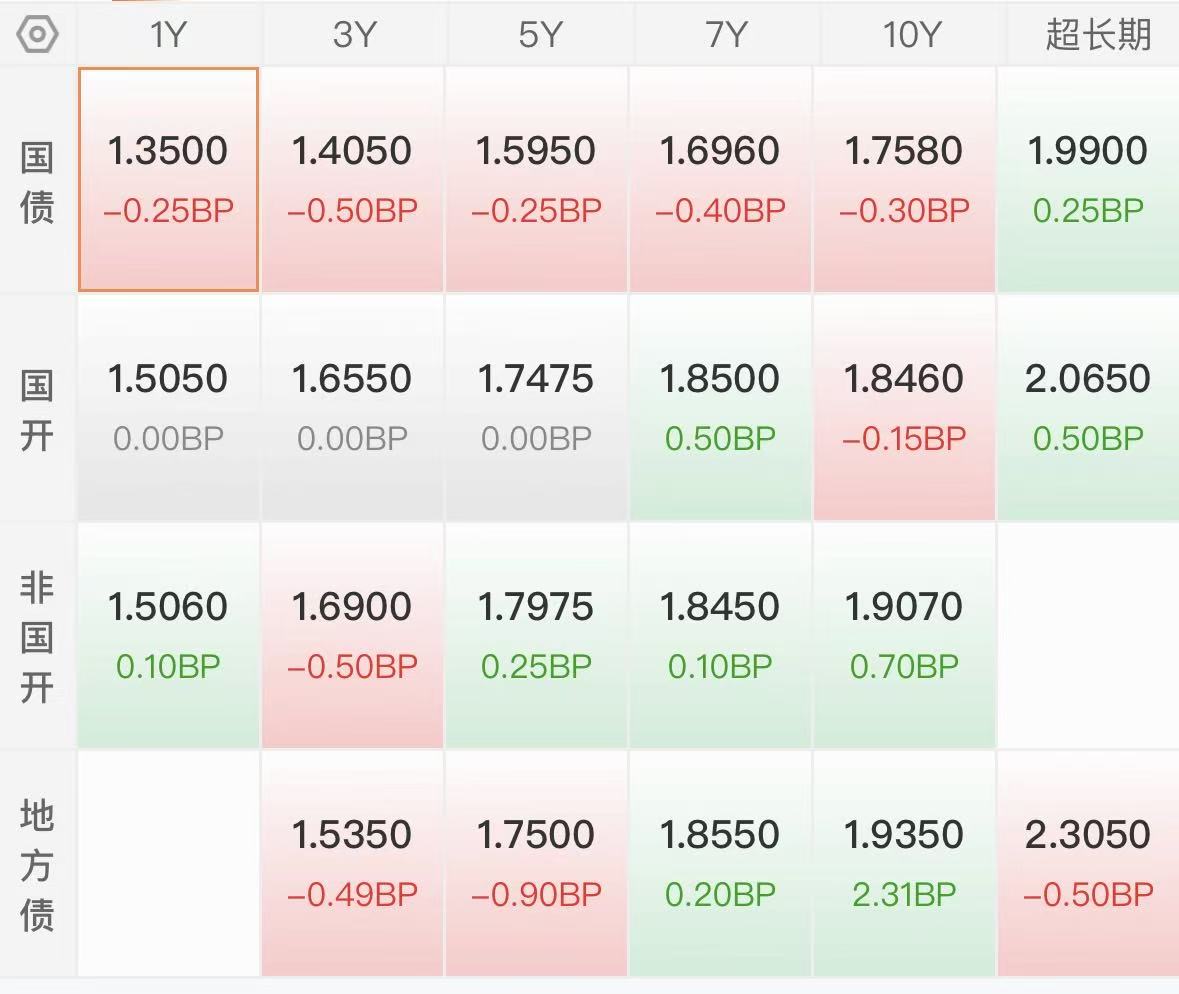Select the 7Y column header

726,35
